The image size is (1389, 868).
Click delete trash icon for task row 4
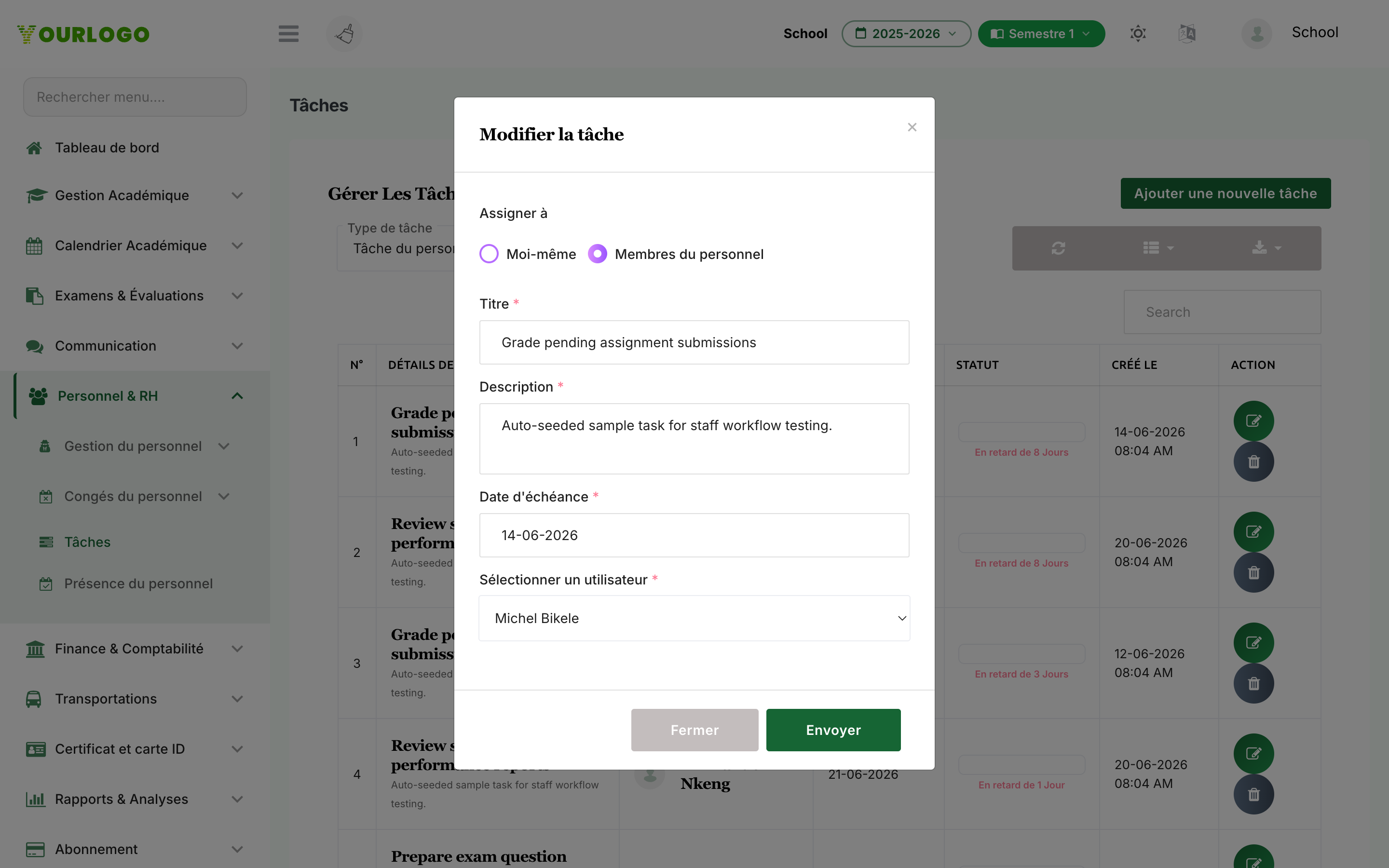pyautogui.click(x=1253, y=795)
